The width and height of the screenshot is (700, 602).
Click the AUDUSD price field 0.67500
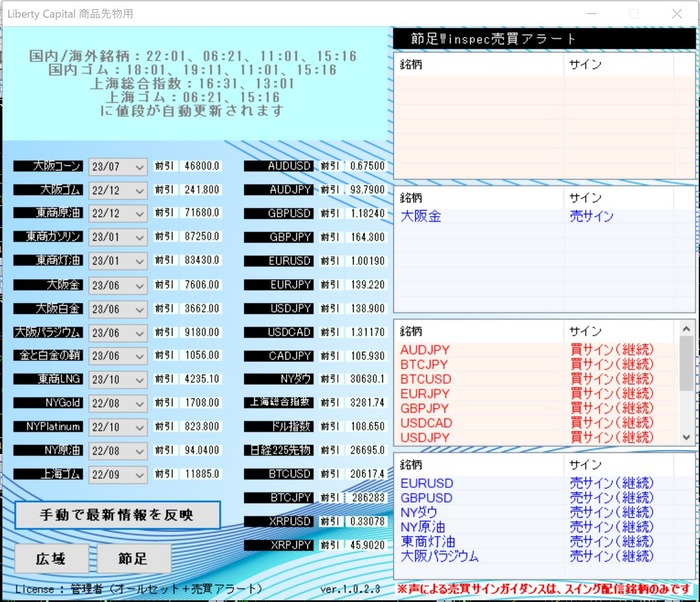click(367, 166)
